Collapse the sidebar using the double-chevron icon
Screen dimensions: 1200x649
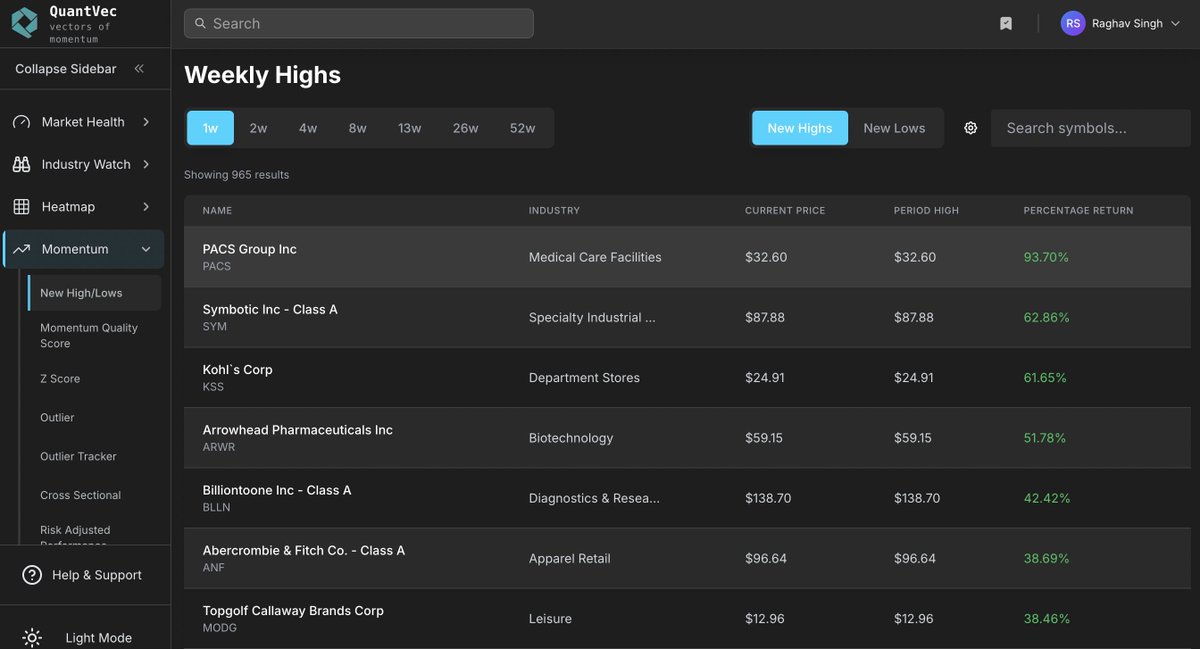click(x=139, y=69)
